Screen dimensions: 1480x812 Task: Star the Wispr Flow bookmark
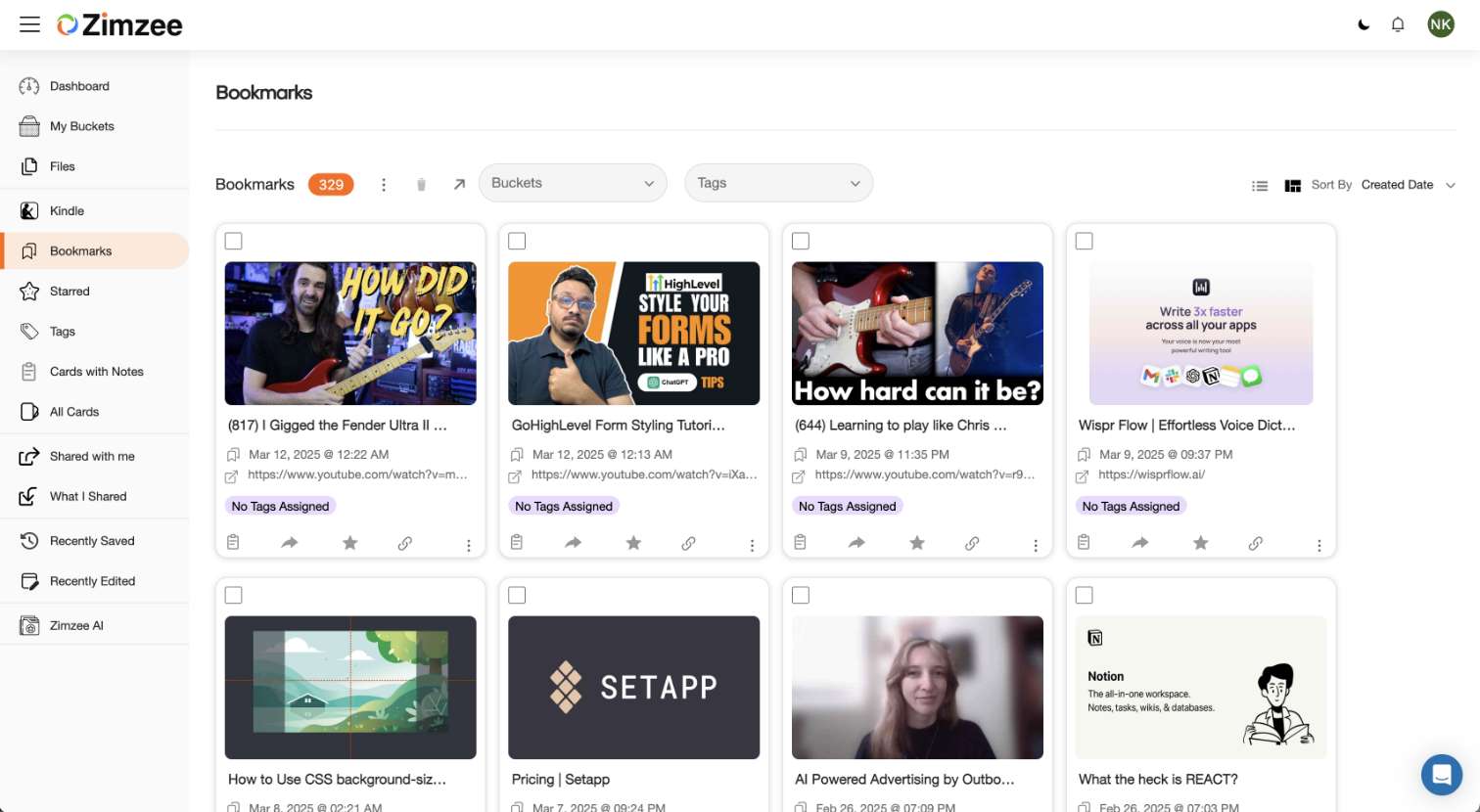coord(1200,543)
